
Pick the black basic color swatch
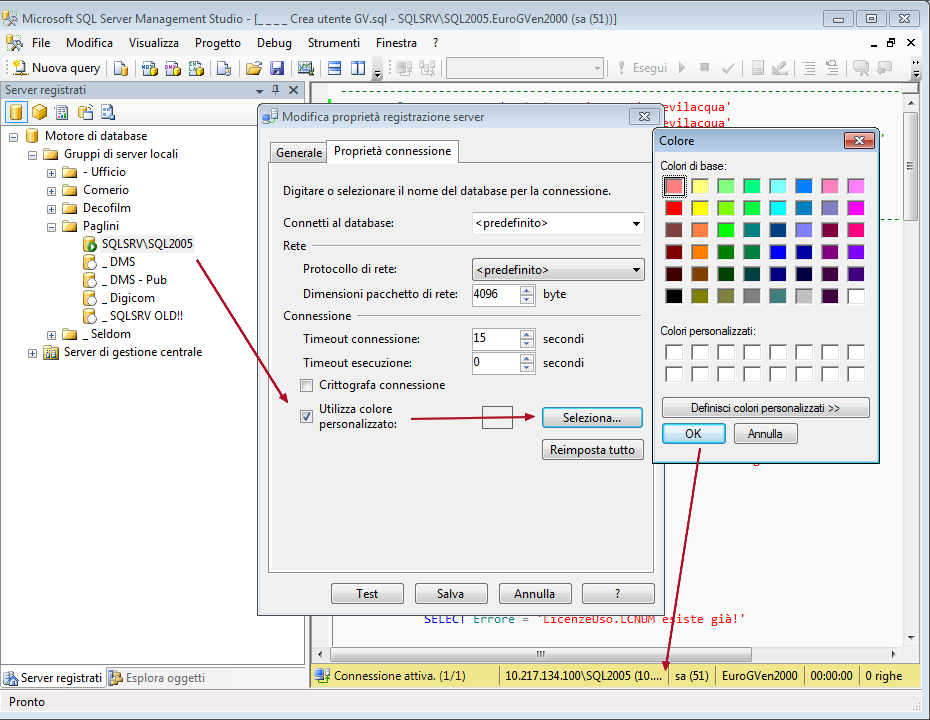(674, 296)
